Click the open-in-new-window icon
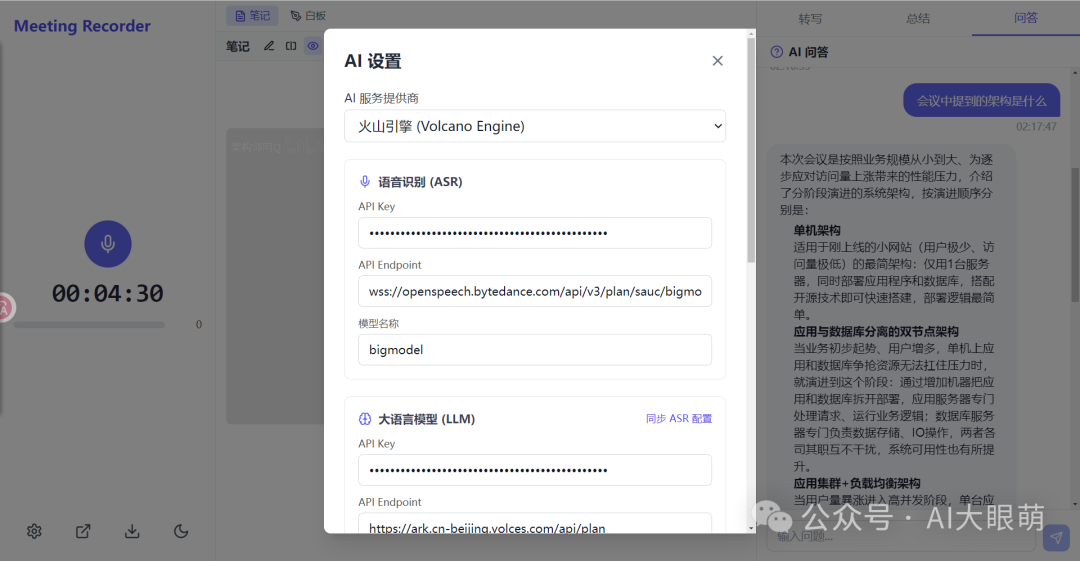Viewport: 1080px width, 561px height. pyautogui.click(x=83, y=531)
